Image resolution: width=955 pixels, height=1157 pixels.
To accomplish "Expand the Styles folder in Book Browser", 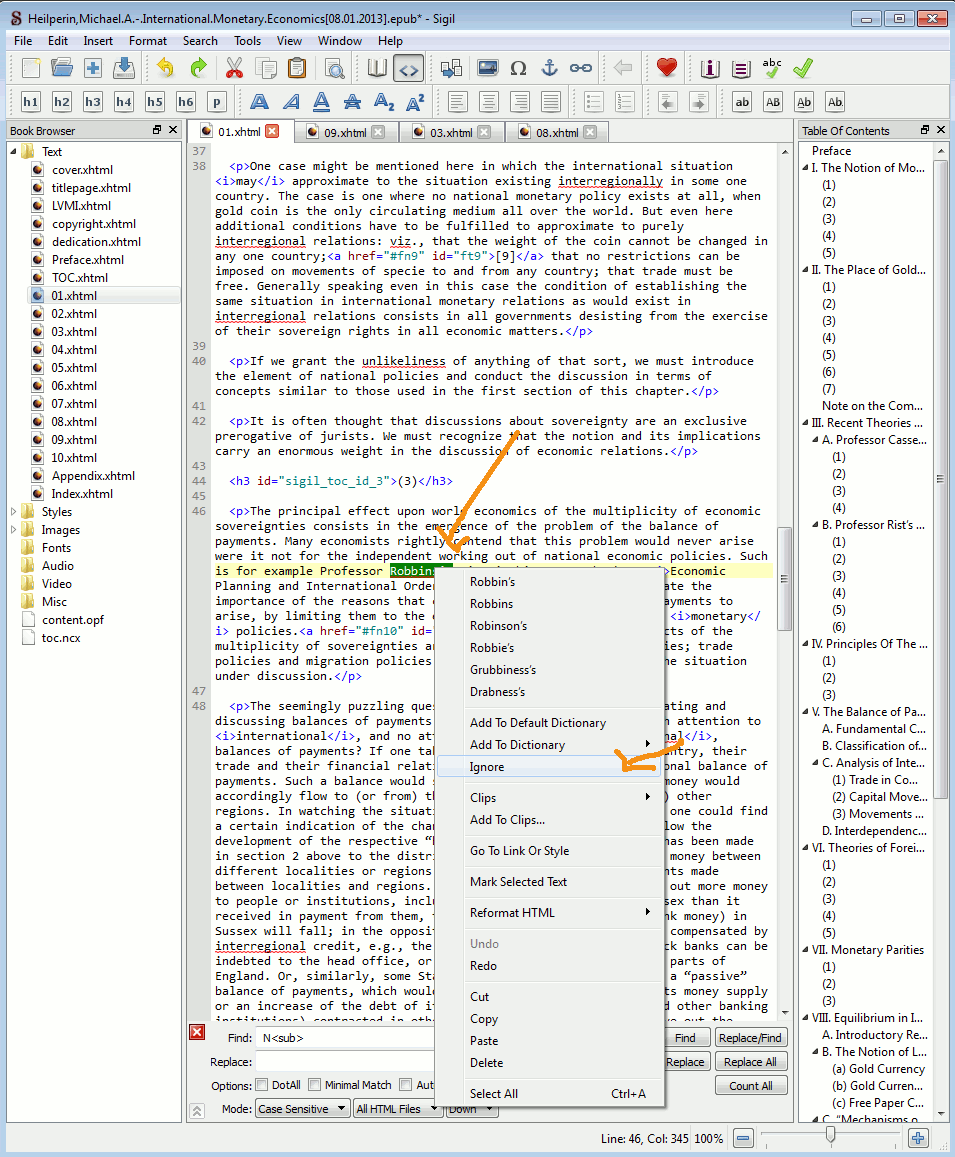I will tap(14, 512).
